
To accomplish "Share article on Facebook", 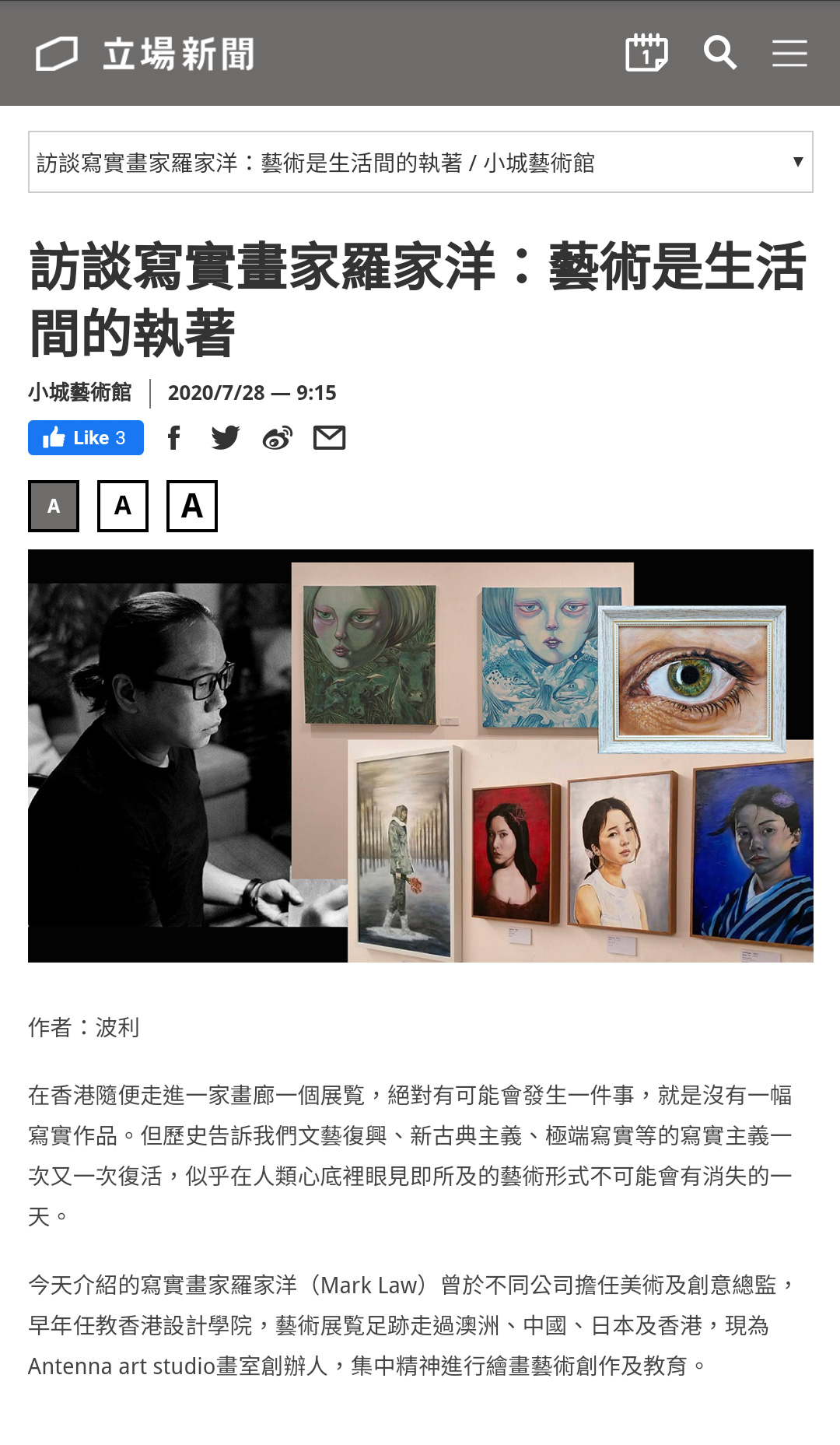I will [x=174, y=438].
